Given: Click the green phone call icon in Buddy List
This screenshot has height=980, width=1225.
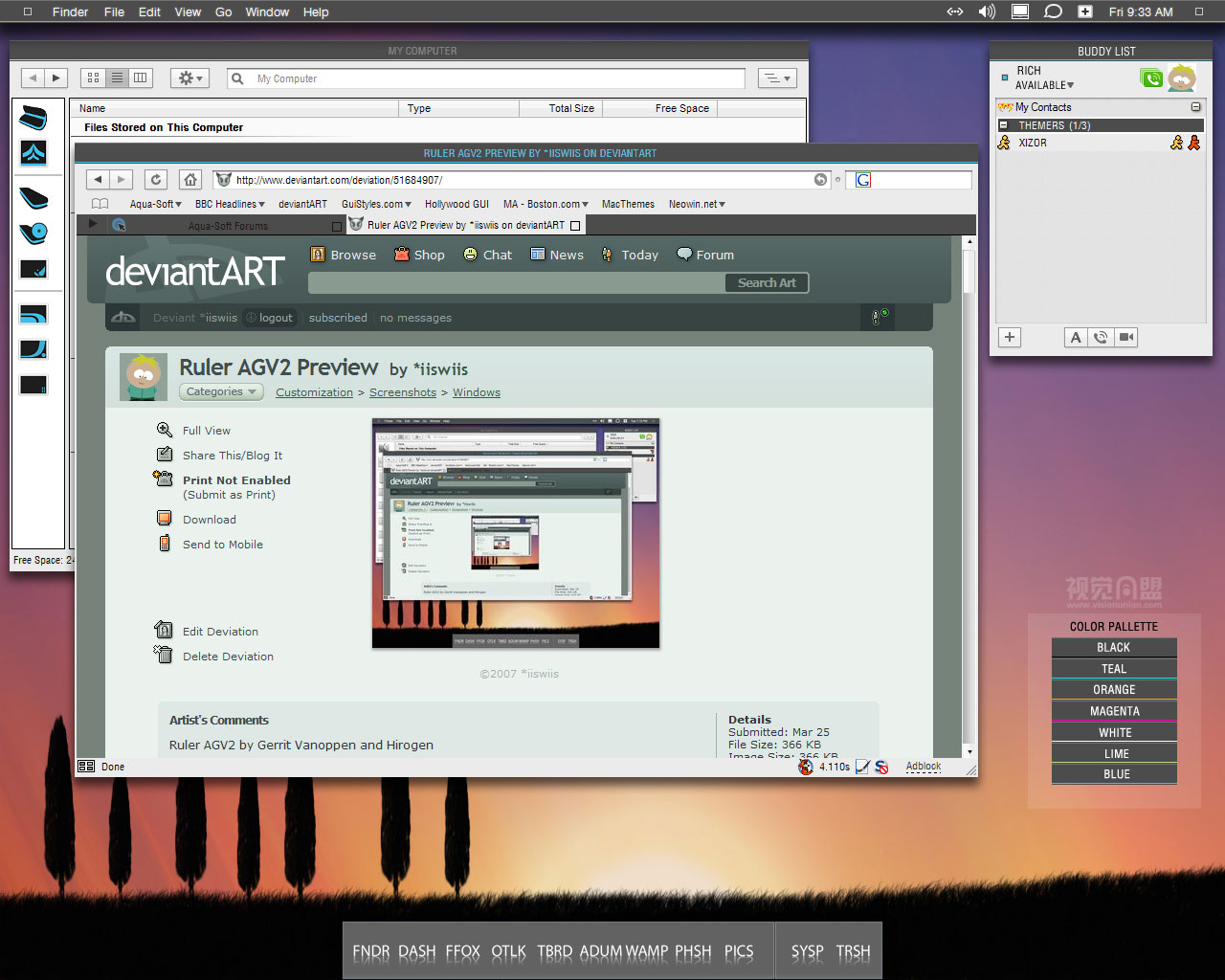Looking at the screenshot, I should click(1152, 78).
